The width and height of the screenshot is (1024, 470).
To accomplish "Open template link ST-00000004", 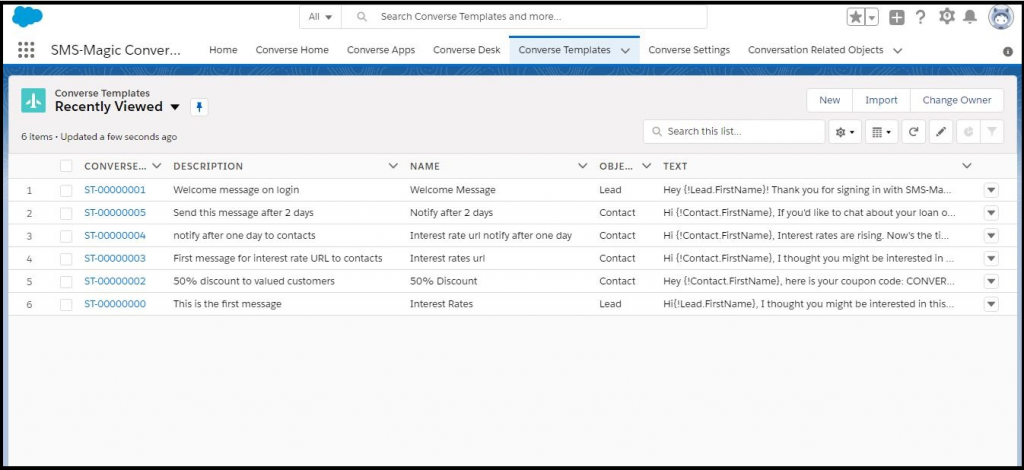I will 115,236.
